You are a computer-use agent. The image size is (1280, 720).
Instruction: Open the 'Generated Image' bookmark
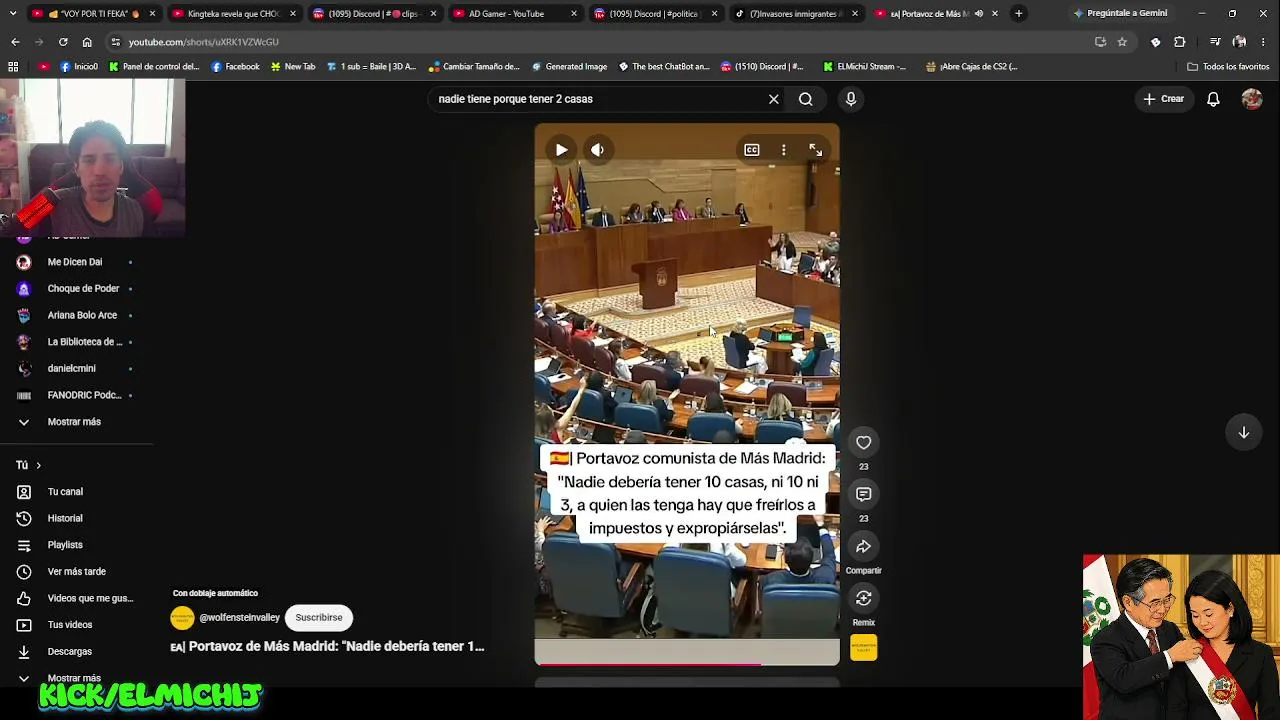click(x=569, y=67)
